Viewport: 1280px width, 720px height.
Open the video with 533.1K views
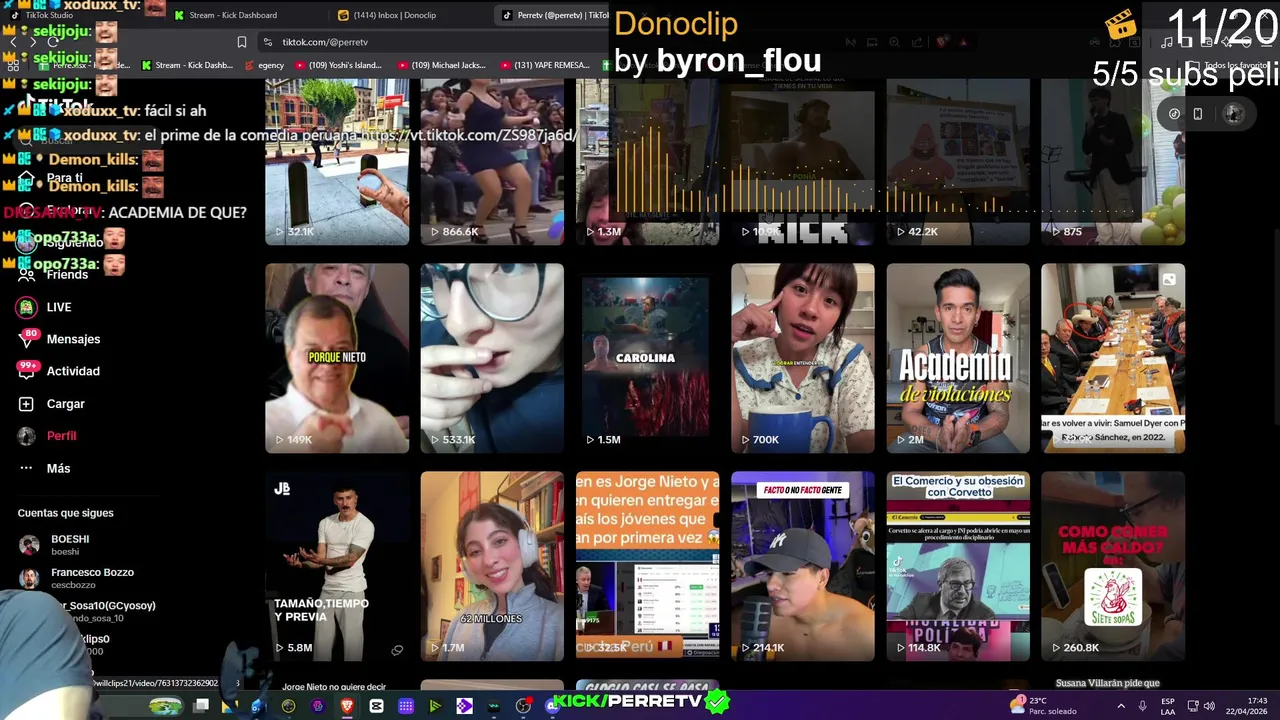492,358
